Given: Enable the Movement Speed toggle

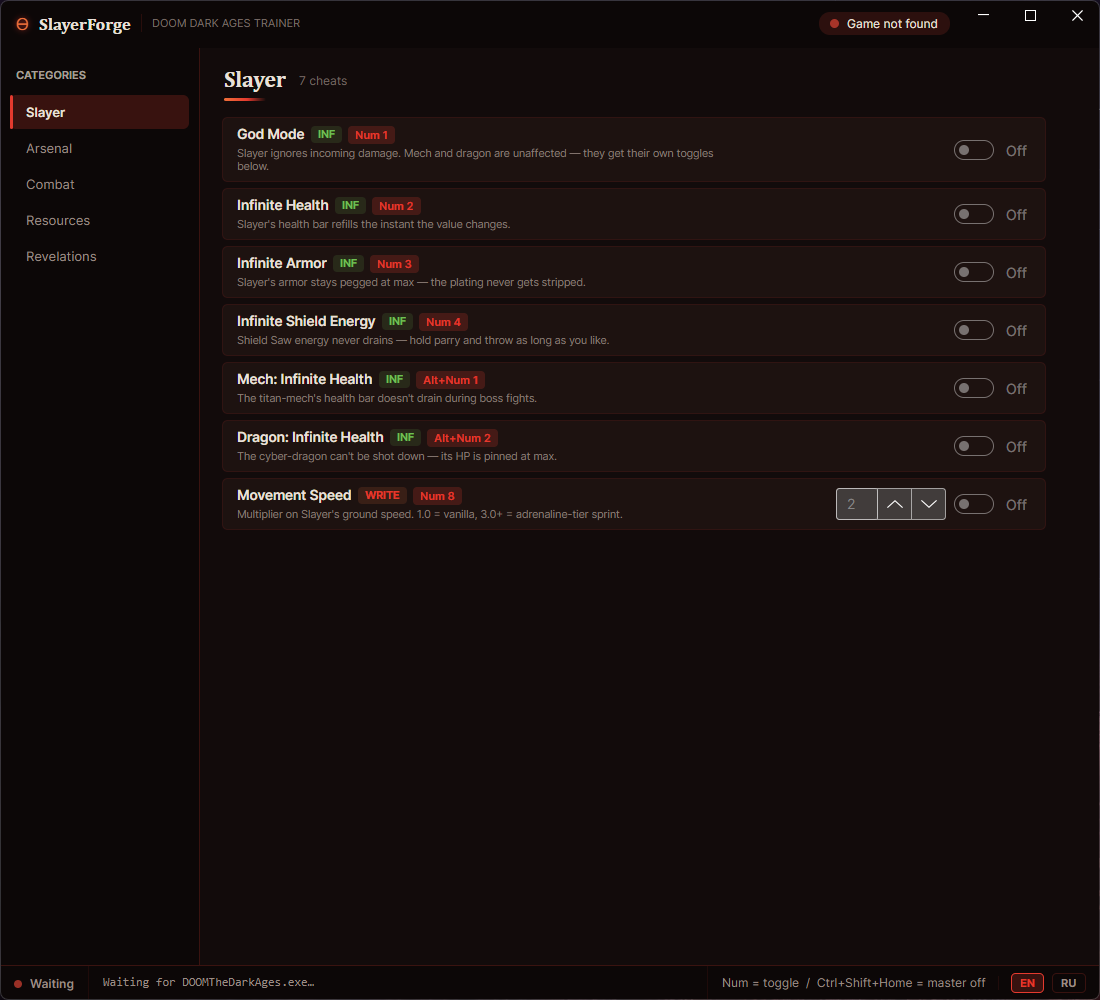Looking at the screenshot, I should tap(973, 504).
